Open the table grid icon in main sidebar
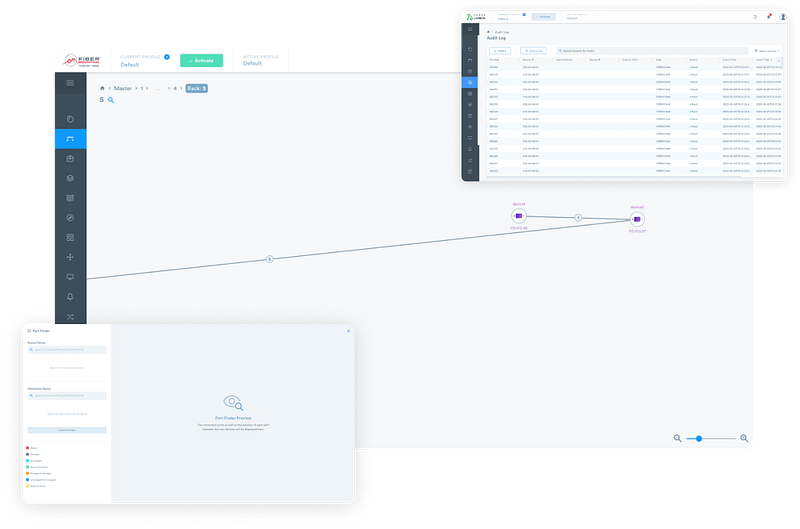The width and height of the screenshot is (800, 529). click(x=70, y=198)
